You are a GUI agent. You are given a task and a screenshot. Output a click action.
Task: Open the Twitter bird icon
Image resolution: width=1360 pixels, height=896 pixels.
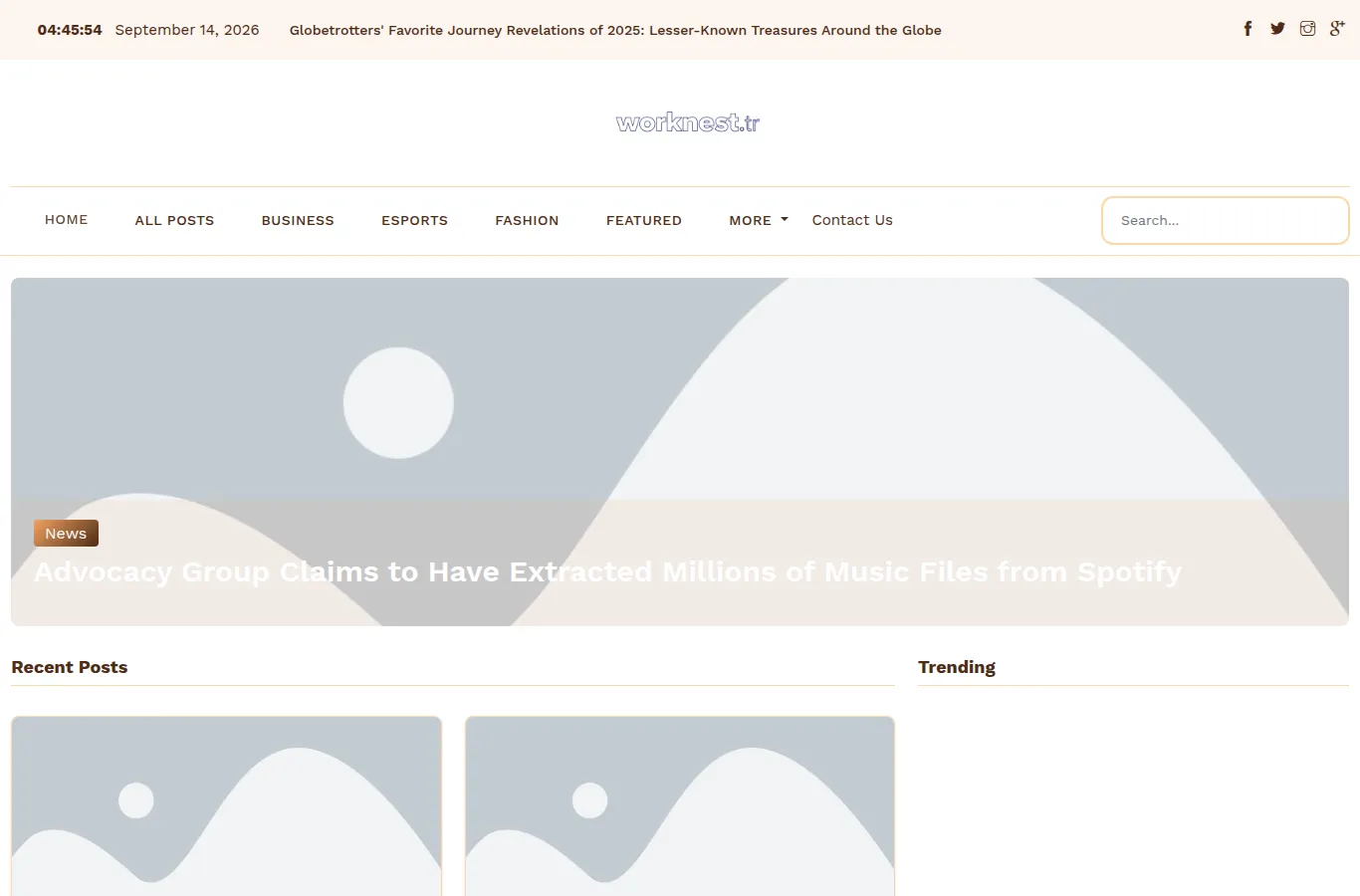tap(1277, 29)
